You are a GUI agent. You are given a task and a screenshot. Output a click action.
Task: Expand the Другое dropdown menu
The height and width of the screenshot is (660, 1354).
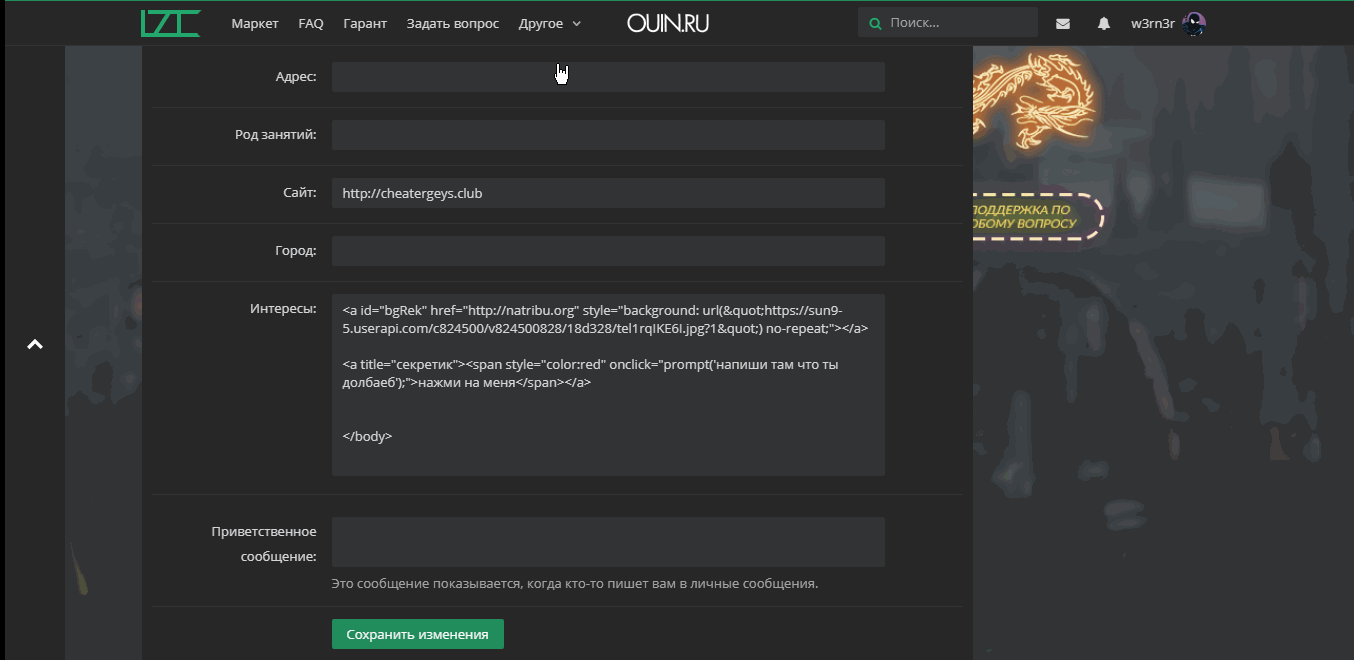[x=550, y=24]
